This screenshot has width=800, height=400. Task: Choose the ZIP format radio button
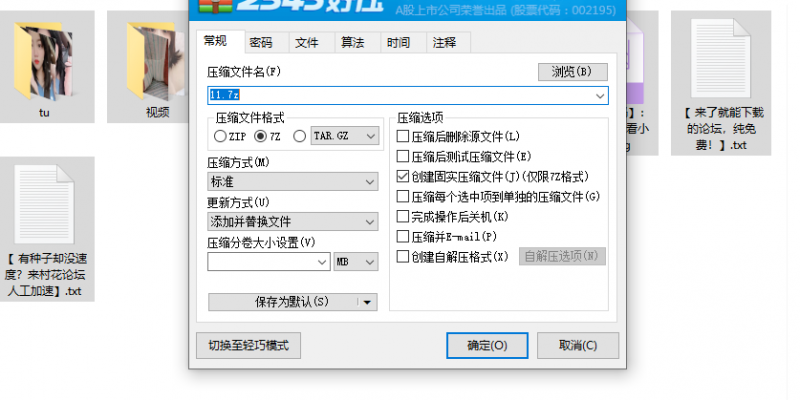tap(221, 136)
